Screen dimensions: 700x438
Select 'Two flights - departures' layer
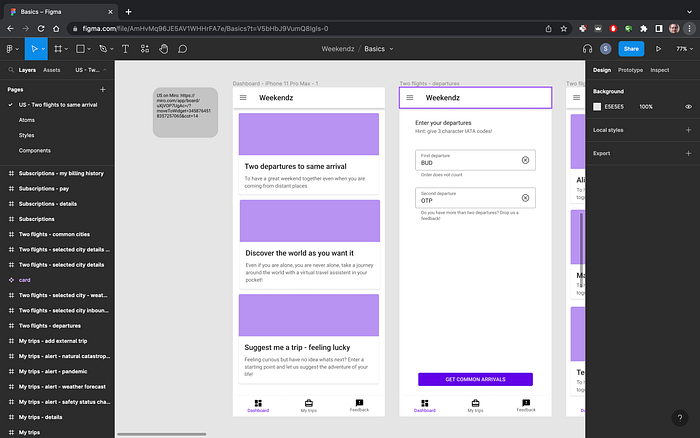49,325
